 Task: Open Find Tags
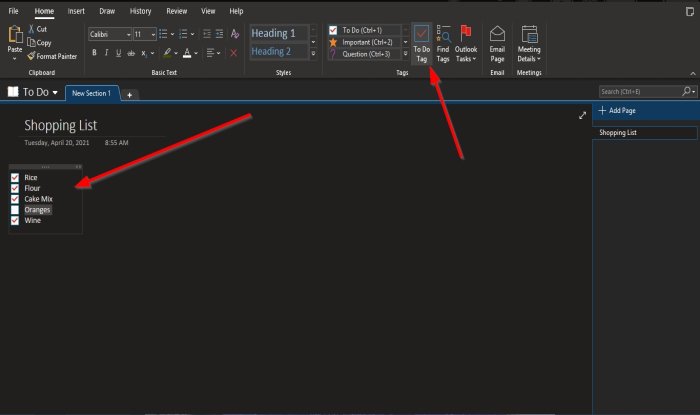tap(443, 44)
